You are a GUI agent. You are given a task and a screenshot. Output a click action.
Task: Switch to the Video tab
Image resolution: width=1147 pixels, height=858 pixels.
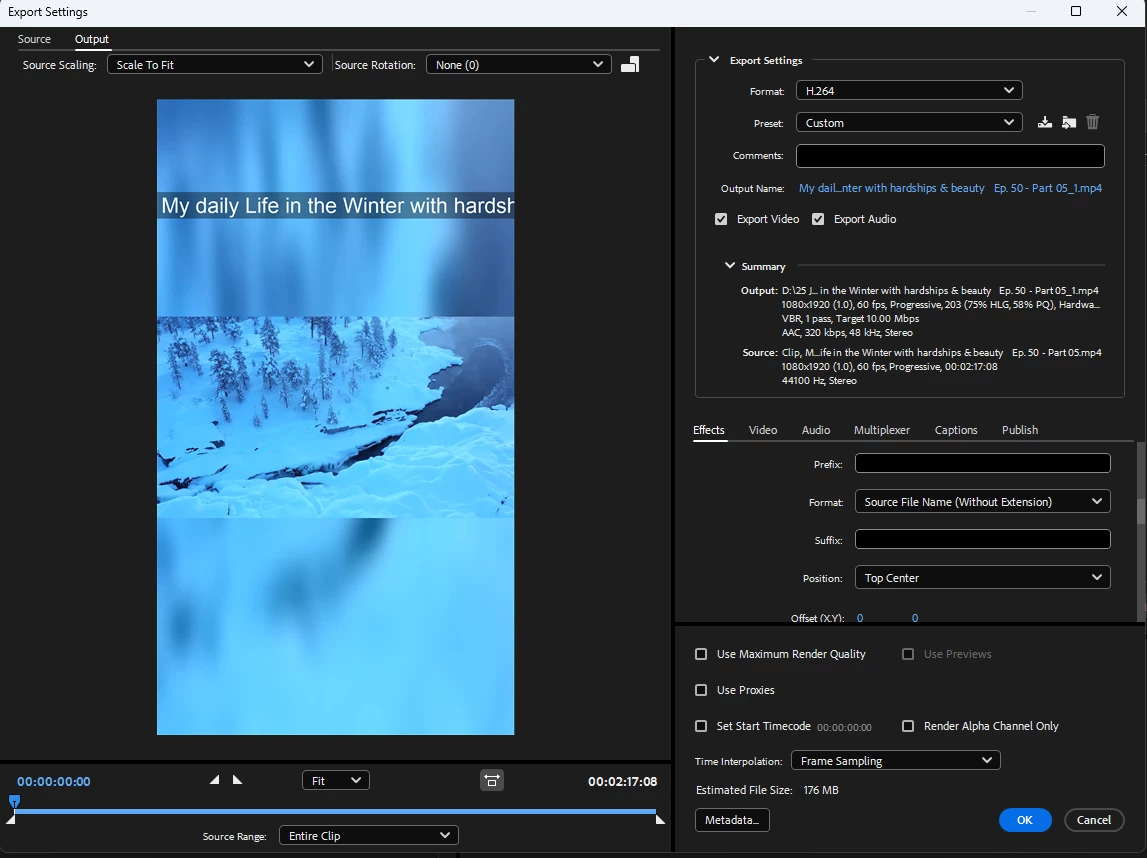pos(762,430)
